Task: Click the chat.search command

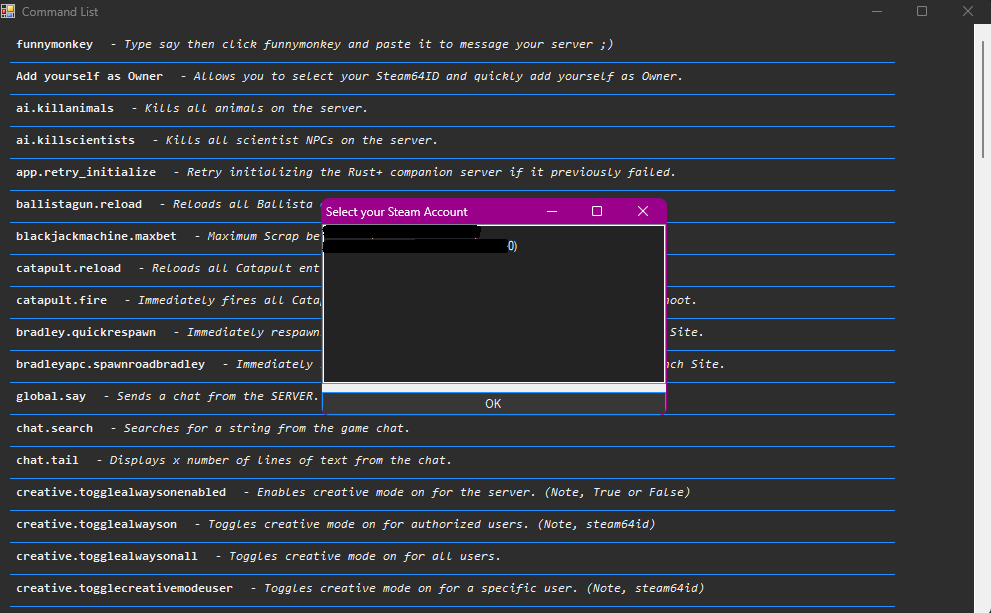Action: [x=54, y=428]
